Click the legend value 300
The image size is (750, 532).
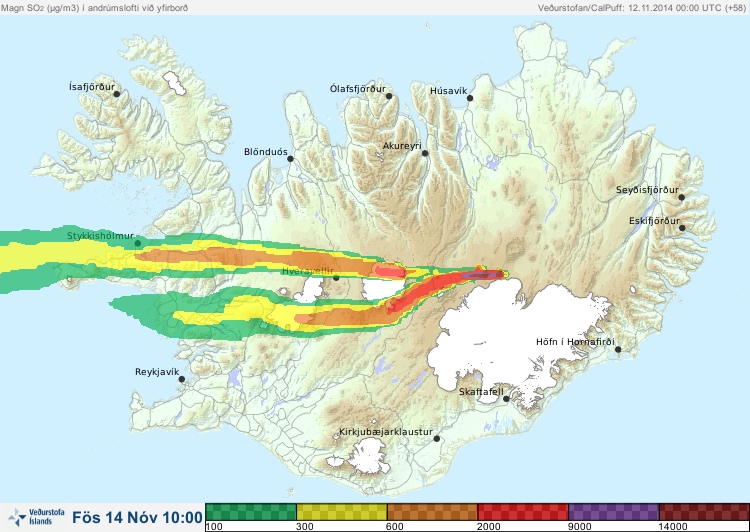click(x=305, y=527)
